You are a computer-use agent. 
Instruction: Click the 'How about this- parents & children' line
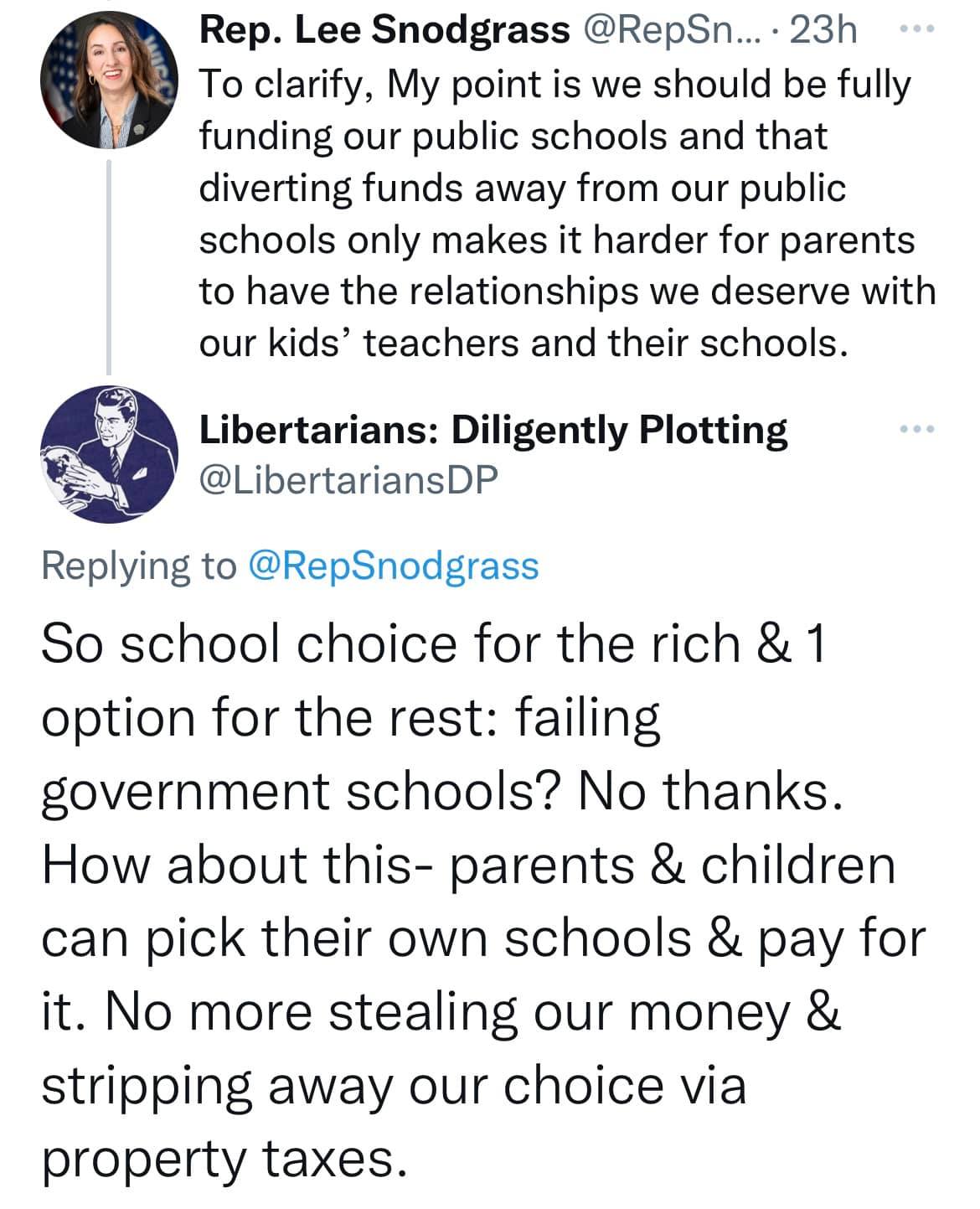[x=468, y=865]
